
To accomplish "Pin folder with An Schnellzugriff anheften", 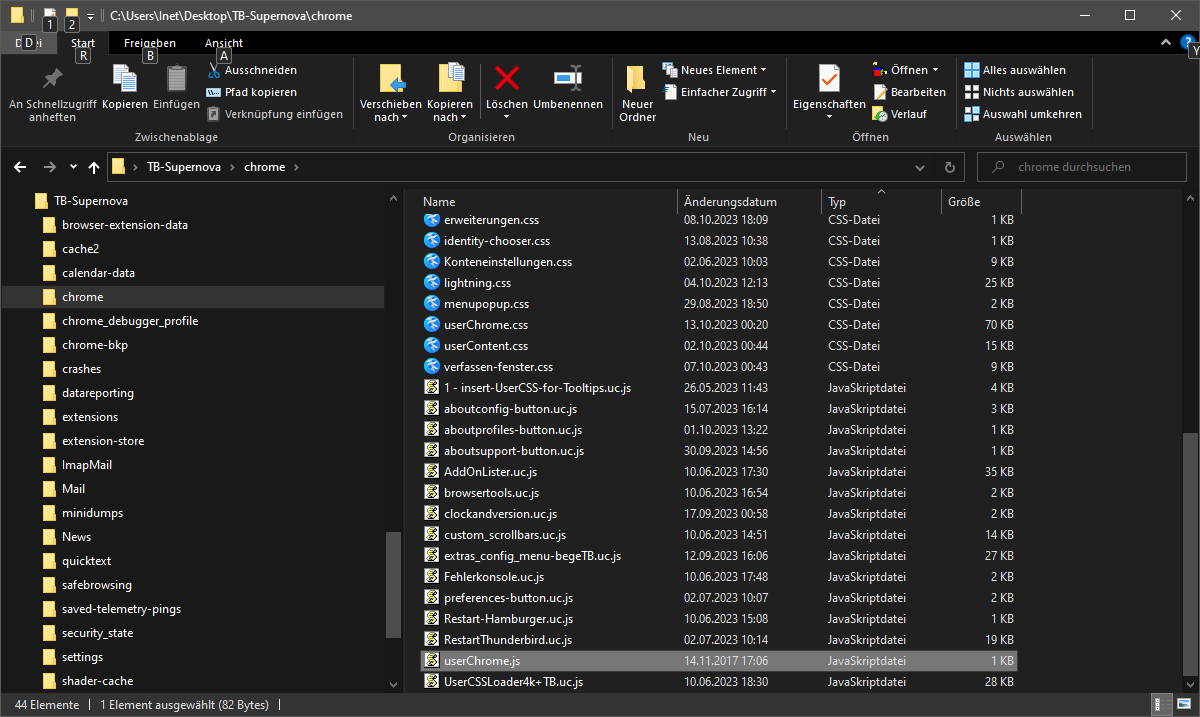I will pyautogui.click(x=52, y=80).
